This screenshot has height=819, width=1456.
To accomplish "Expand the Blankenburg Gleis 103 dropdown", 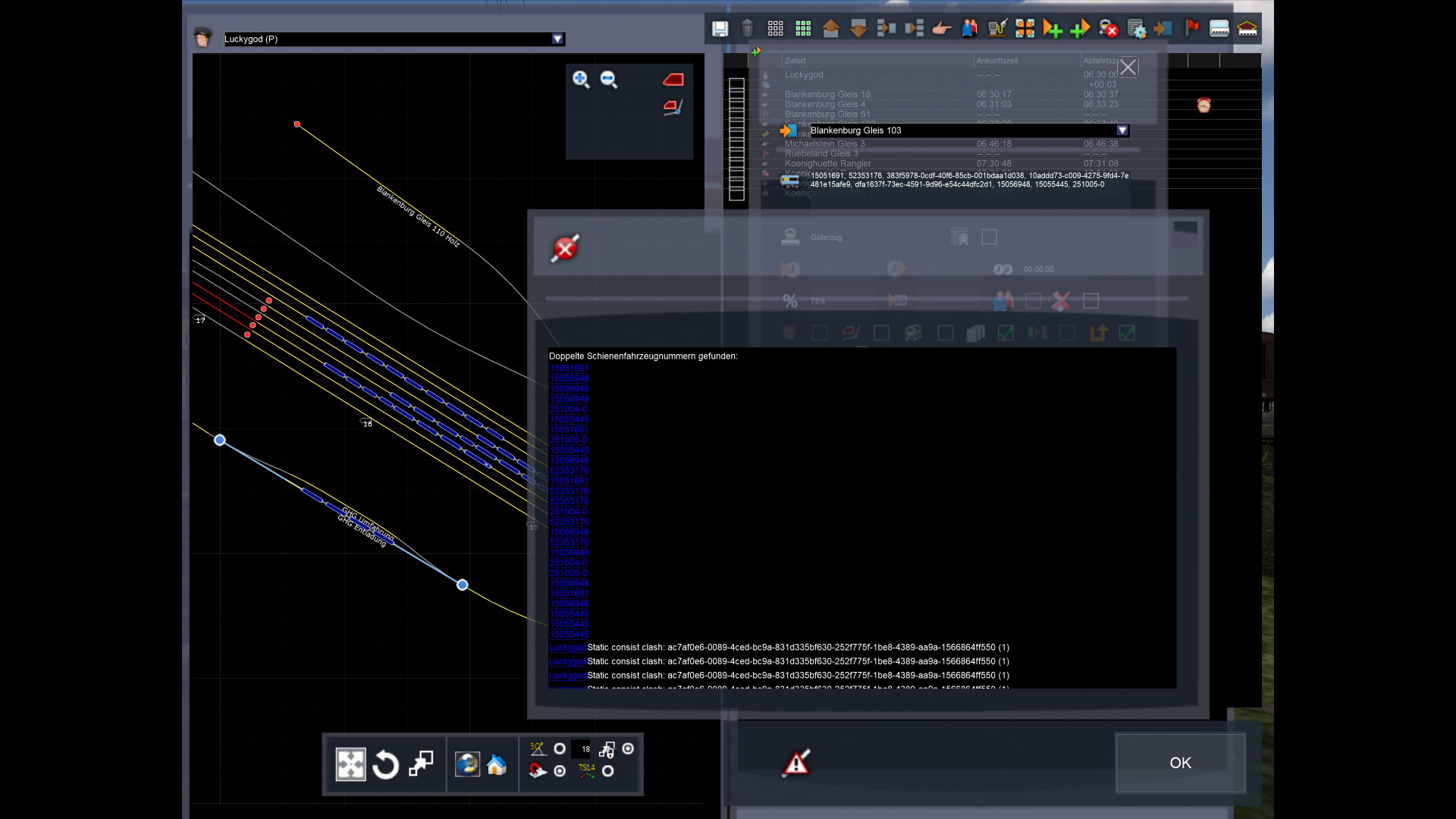I will [x=1122, y=130].
